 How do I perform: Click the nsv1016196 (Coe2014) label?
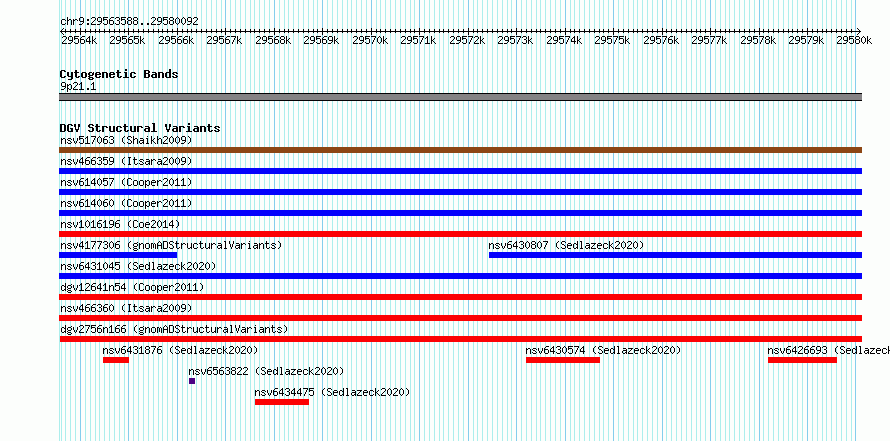[120, 224]
